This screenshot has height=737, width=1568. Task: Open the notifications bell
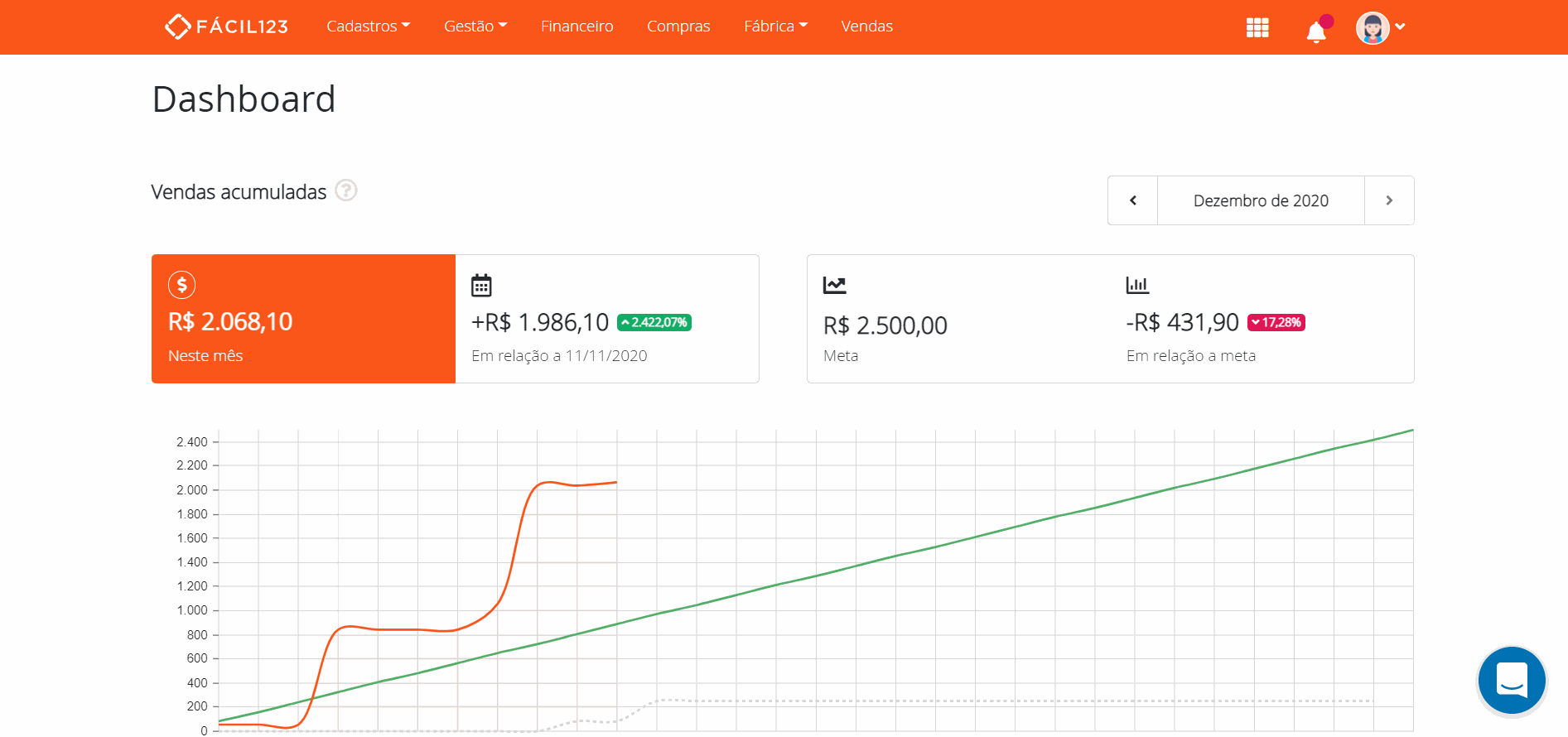(1316, 31)
